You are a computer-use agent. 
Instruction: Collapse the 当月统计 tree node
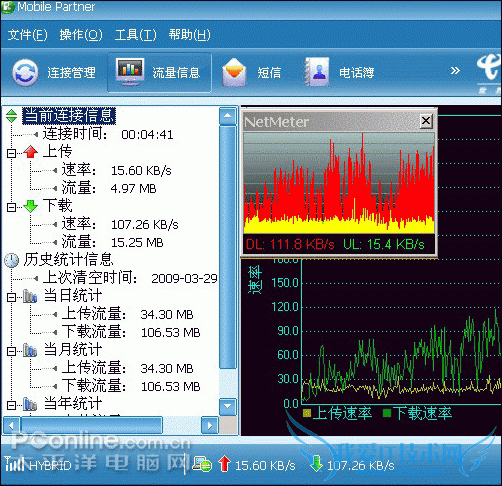tap(12, 351)
